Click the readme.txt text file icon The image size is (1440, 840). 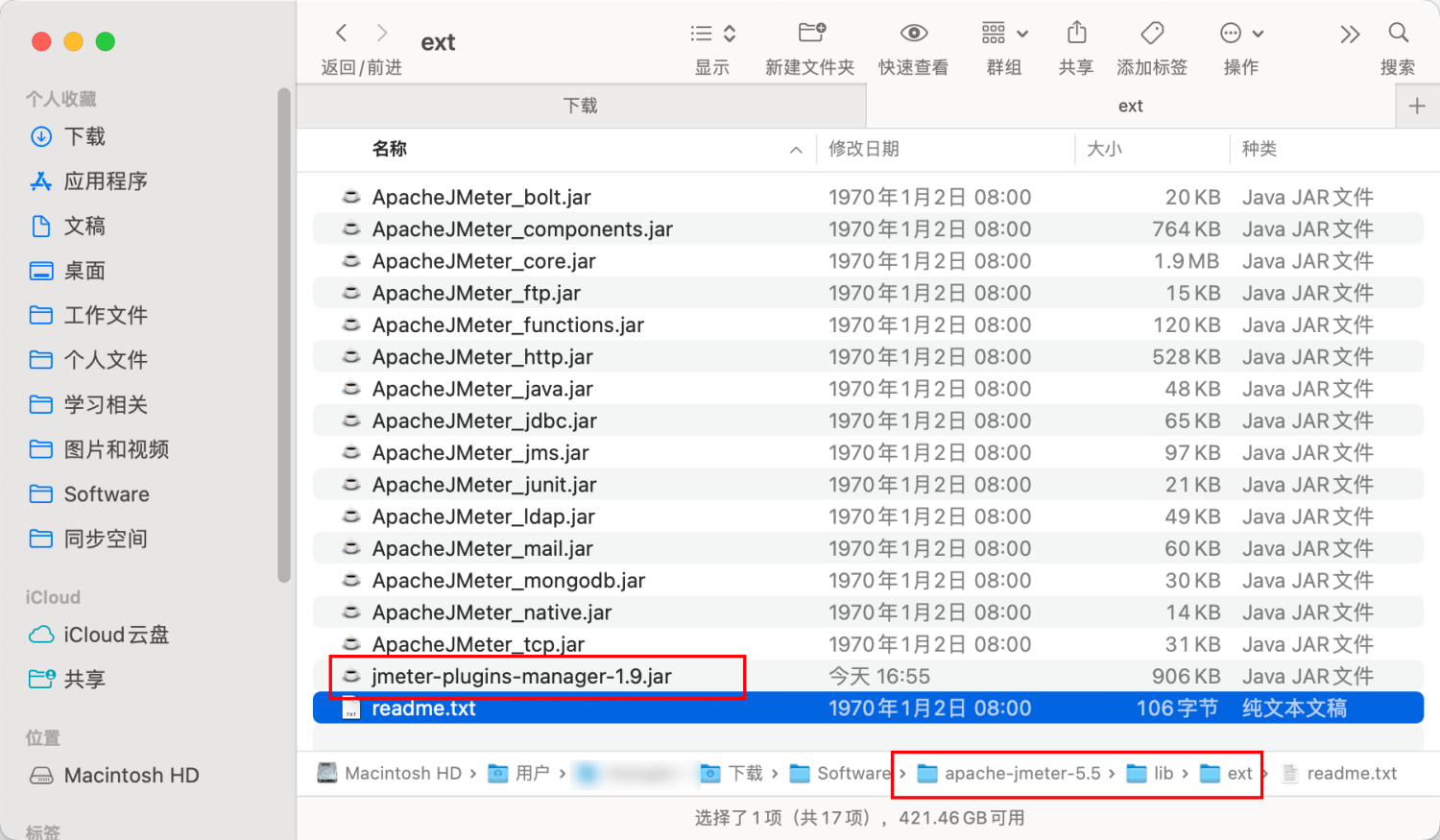click(351, 708)
